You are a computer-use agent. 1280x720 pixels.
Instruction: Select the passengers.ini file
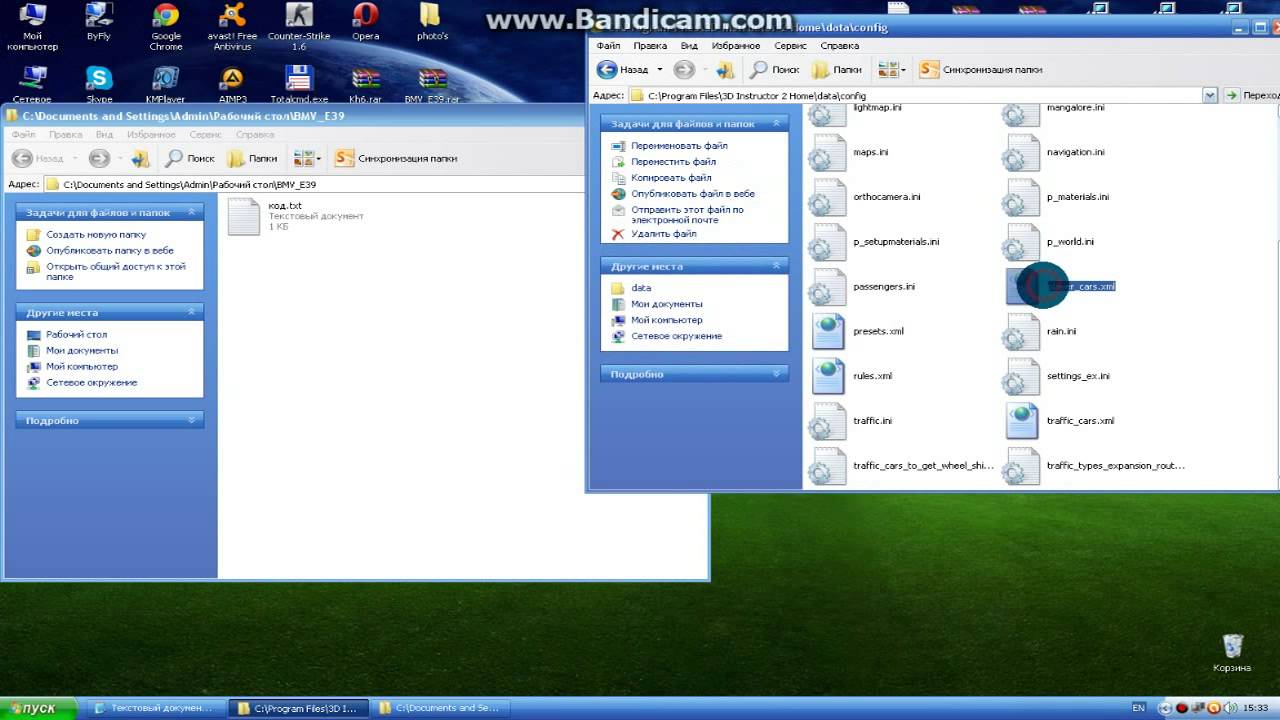[863, 287]
